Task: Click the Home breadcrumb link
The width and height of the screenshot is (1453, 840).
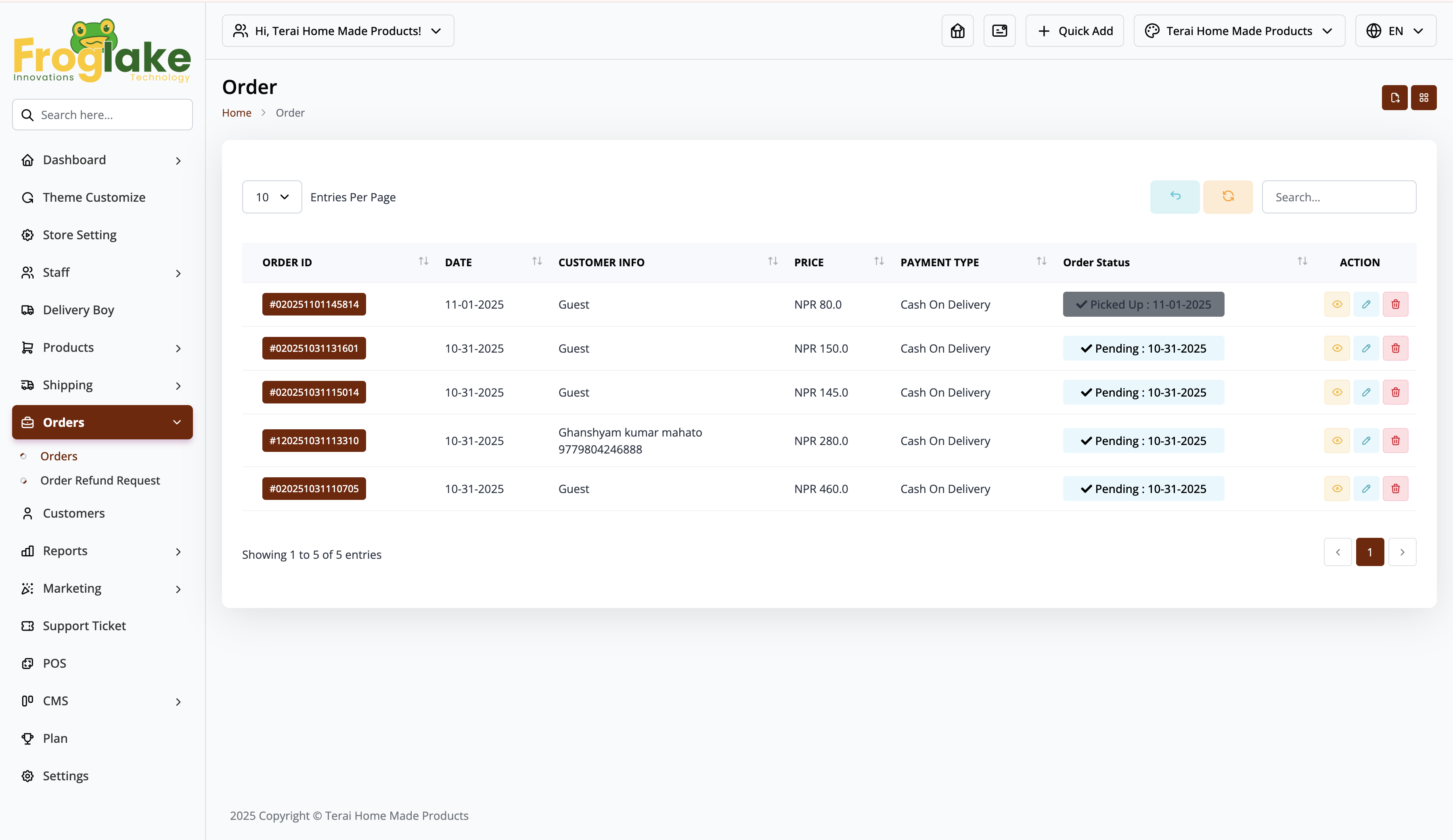Action: [237, 113]
